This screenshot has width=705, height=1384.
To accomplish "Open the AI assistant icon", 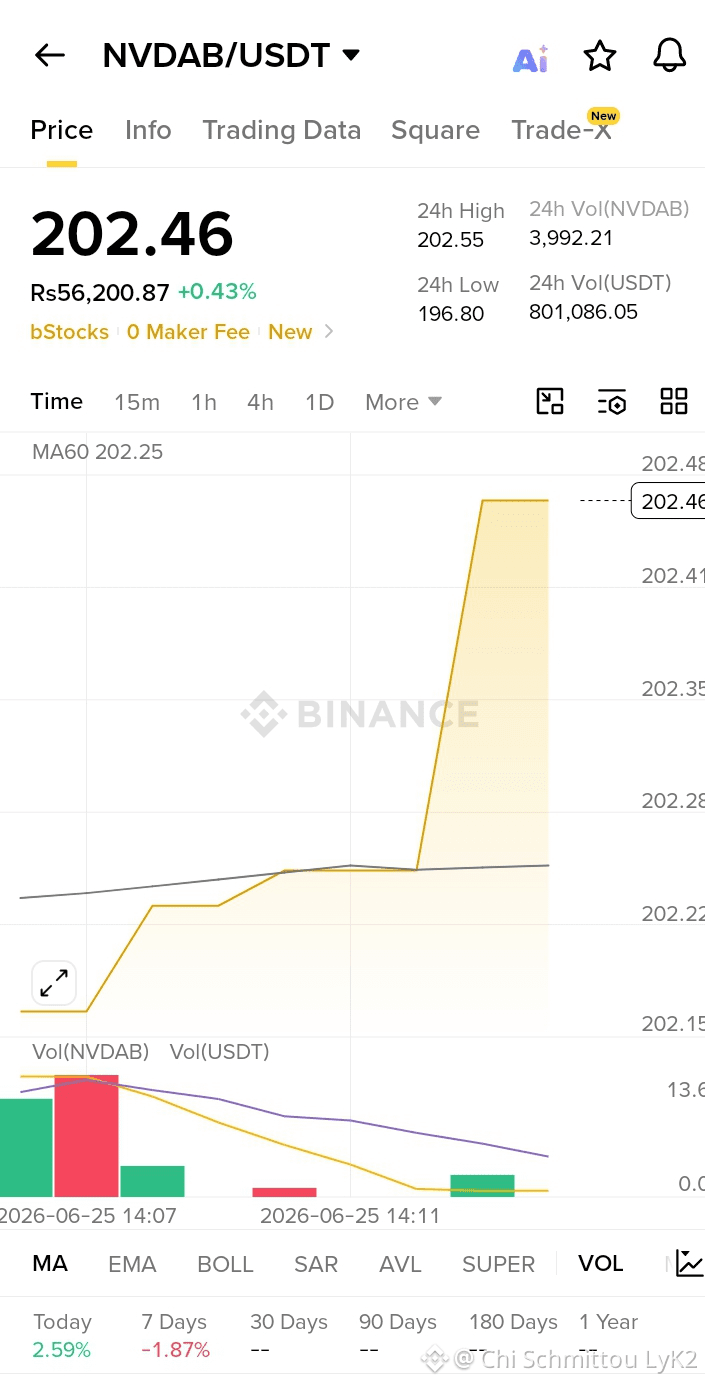I will (x=530, y=59).
